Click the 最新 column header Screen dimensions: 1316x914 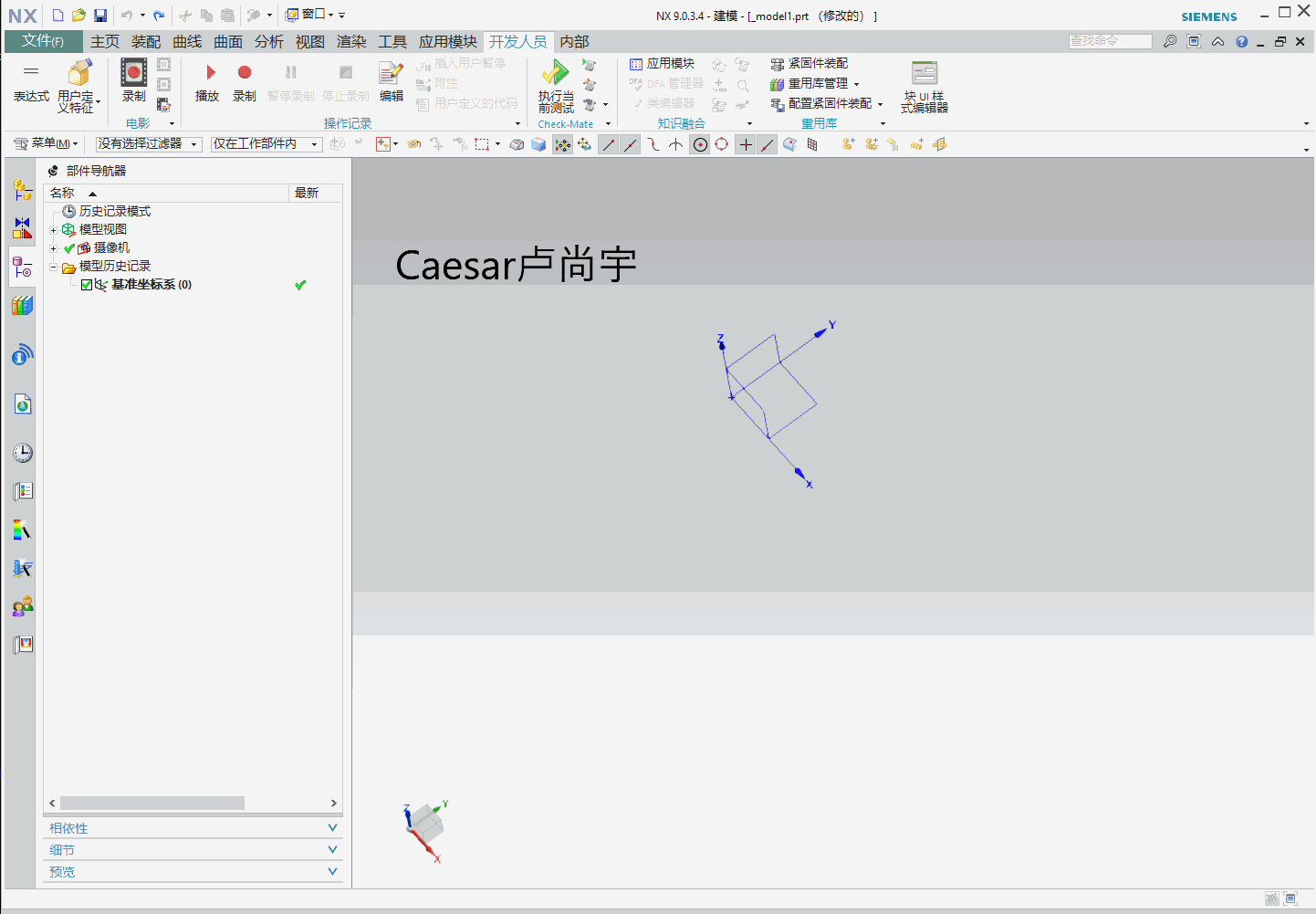point(316,193)
